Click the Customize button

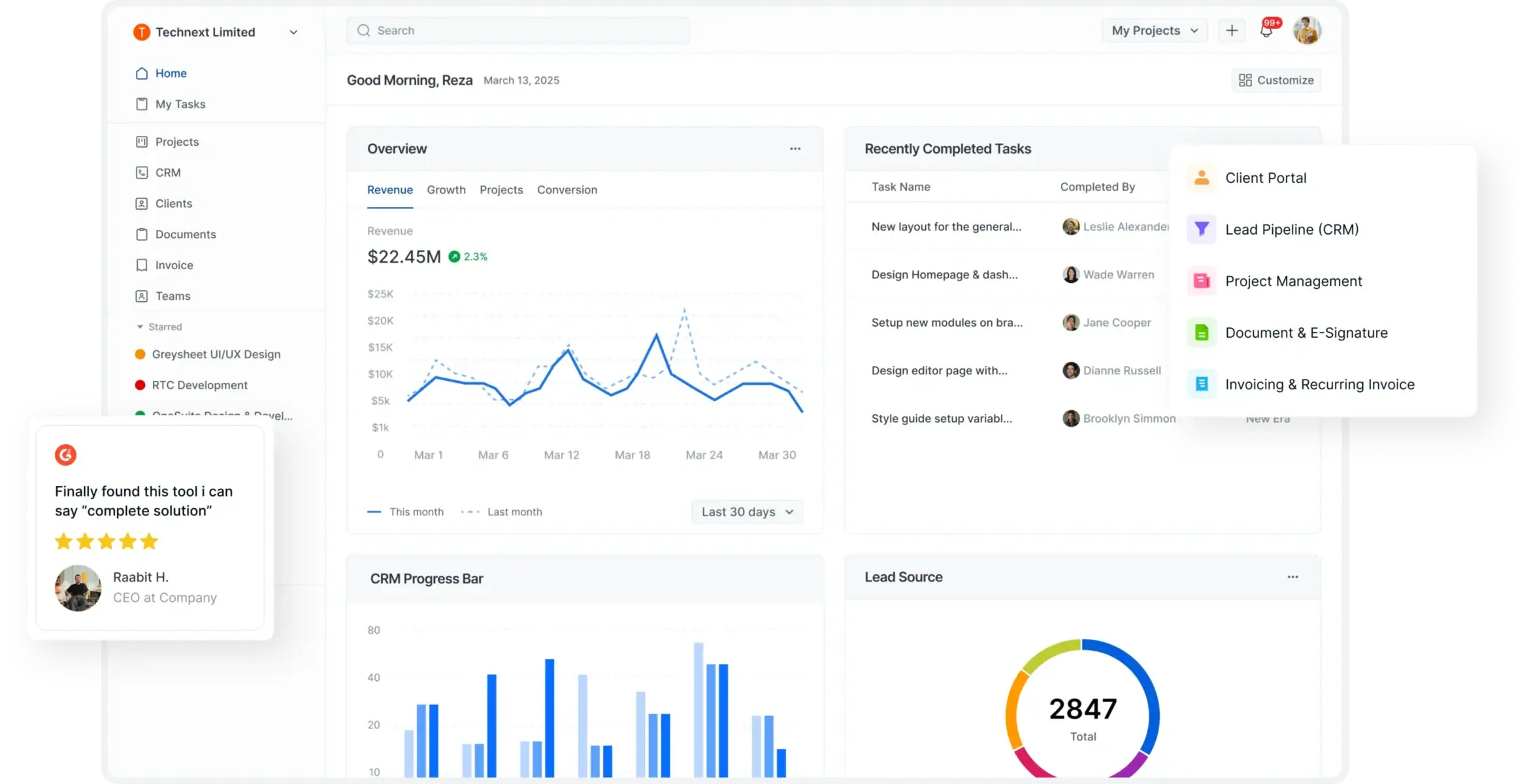click(1276, 80)
